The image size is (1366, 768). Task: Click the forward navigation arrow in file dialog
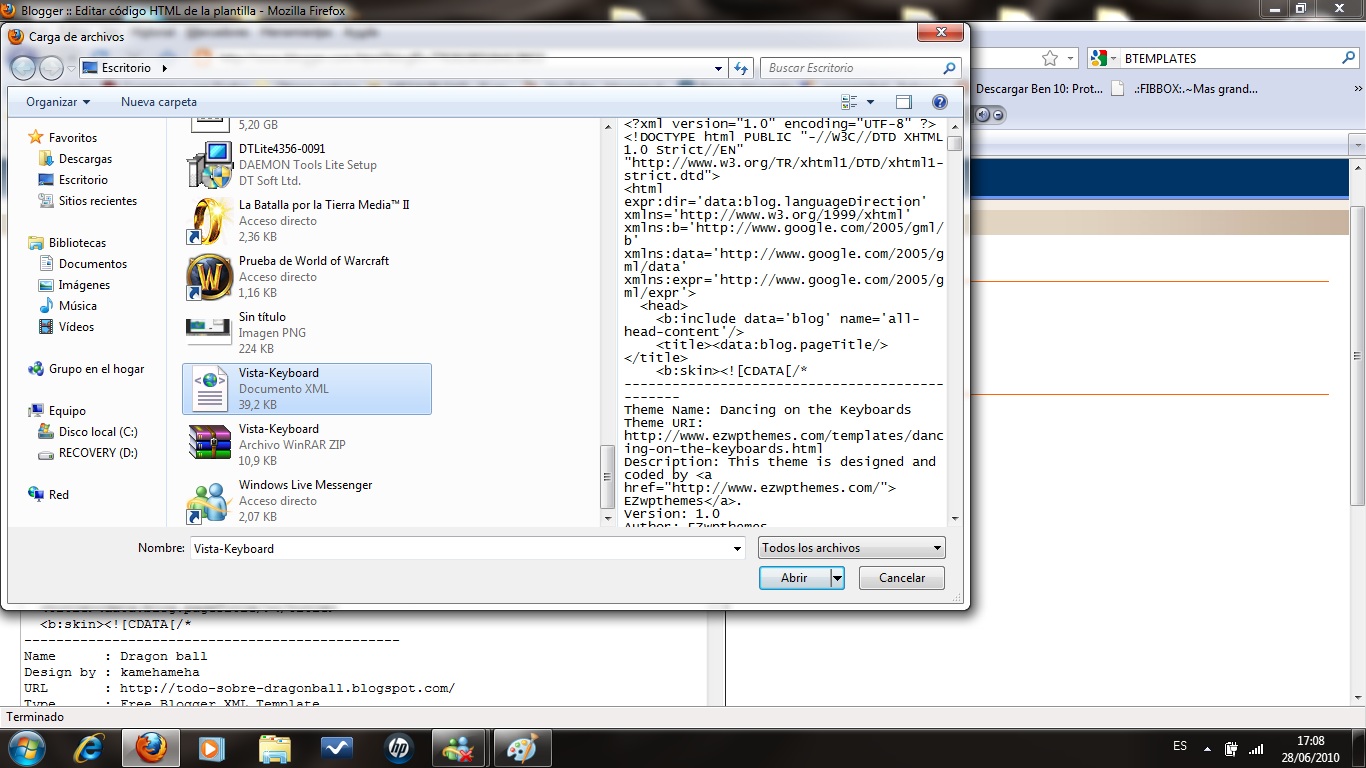tap(51, 68)
